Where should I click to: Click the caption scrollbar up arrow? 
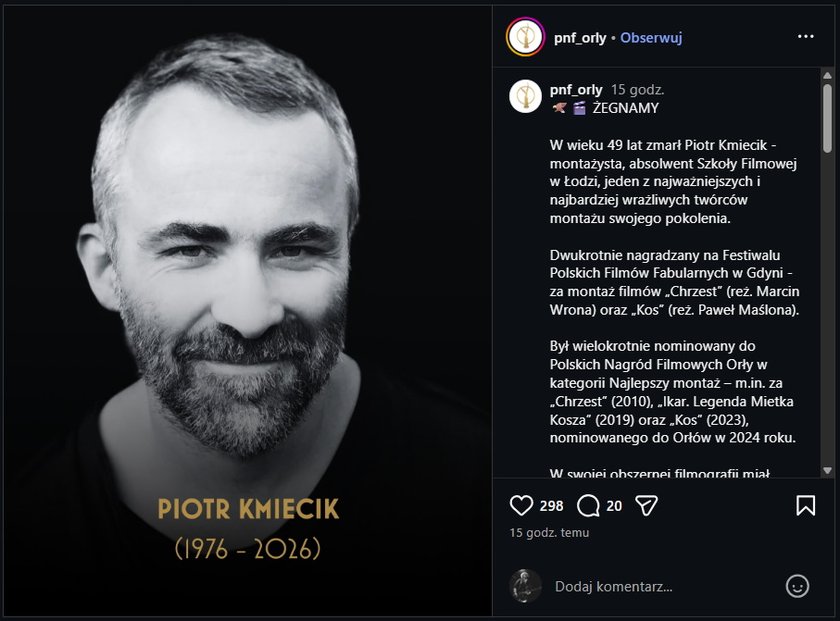click(827, 76)
